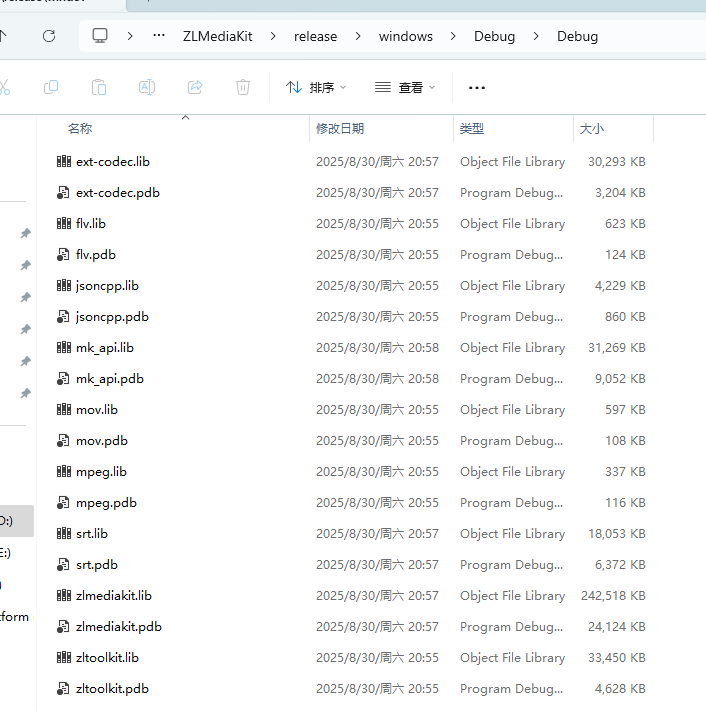Image resolution: width=706 pixels, height=711 pixels.
Task: Click library icon next to mov.lib
Action: click(x=63, y=410)
